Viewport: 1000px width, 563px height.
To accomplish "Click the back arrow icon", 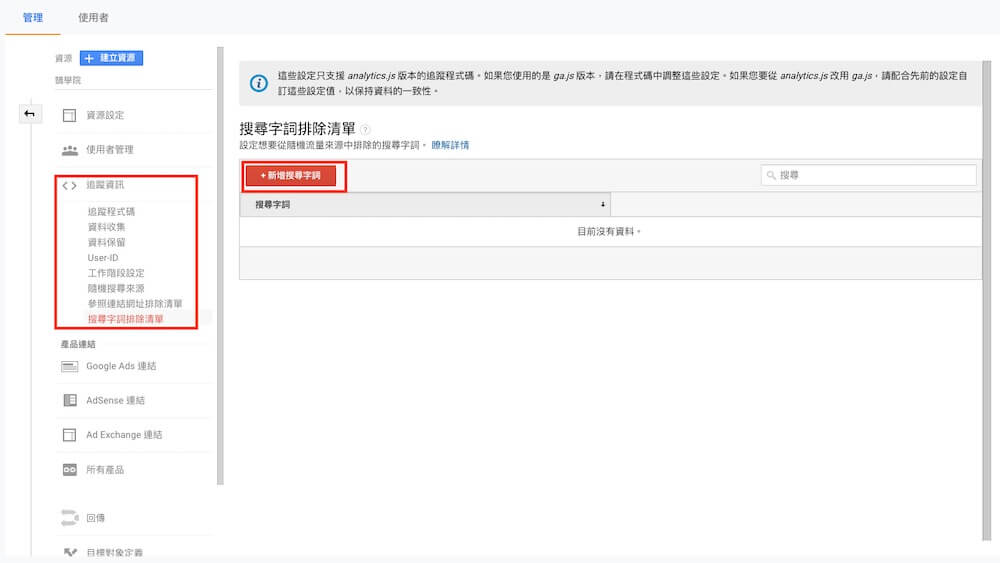I will point(29,113).
